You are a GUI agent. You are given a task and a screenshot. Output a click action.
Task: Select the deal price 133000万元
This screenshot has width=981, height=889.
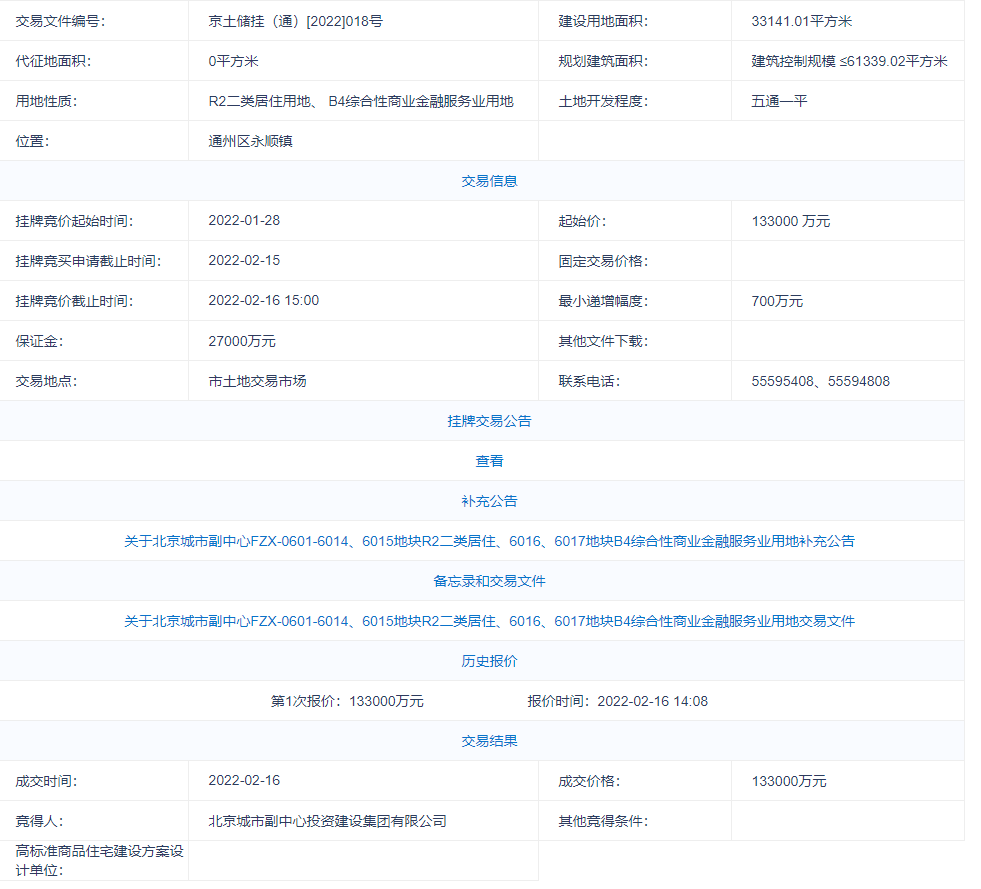pos(789,781)
